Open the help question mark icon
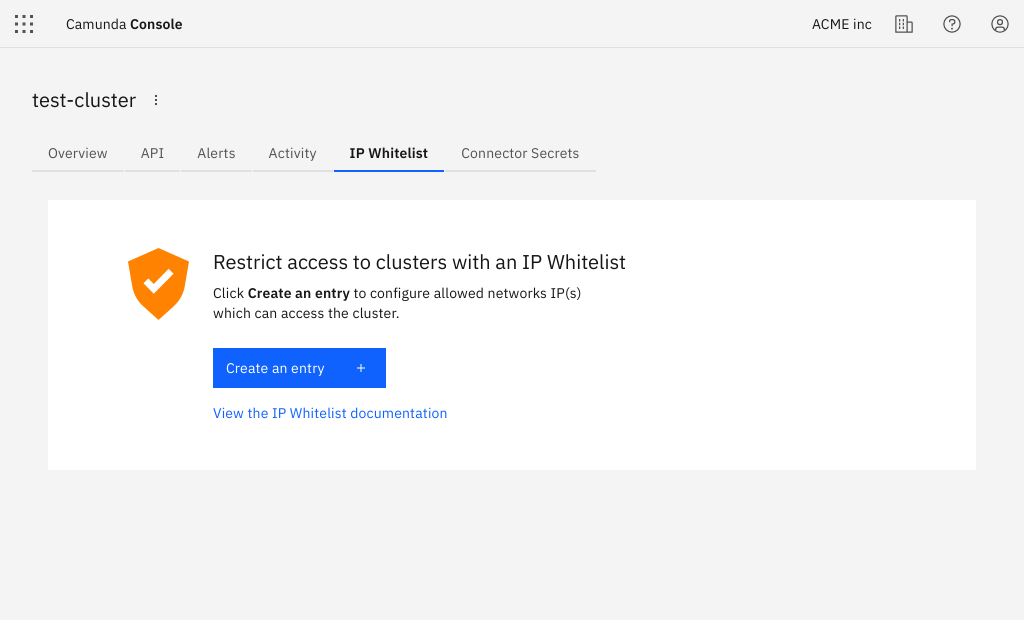 [x=952, y=24]
